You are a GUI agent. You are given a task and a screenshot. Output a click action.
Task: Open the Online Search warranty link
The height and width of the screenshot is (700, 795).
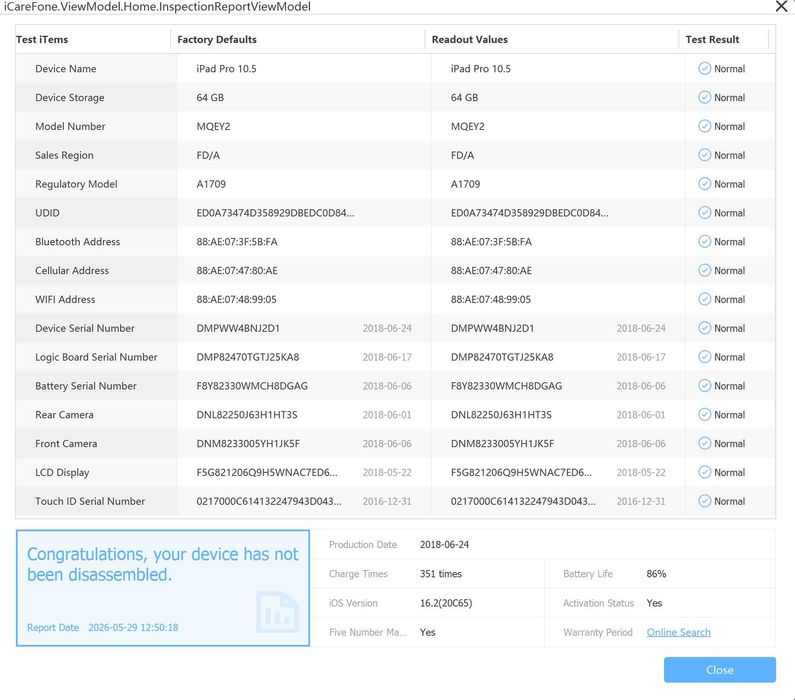(678, 632)
